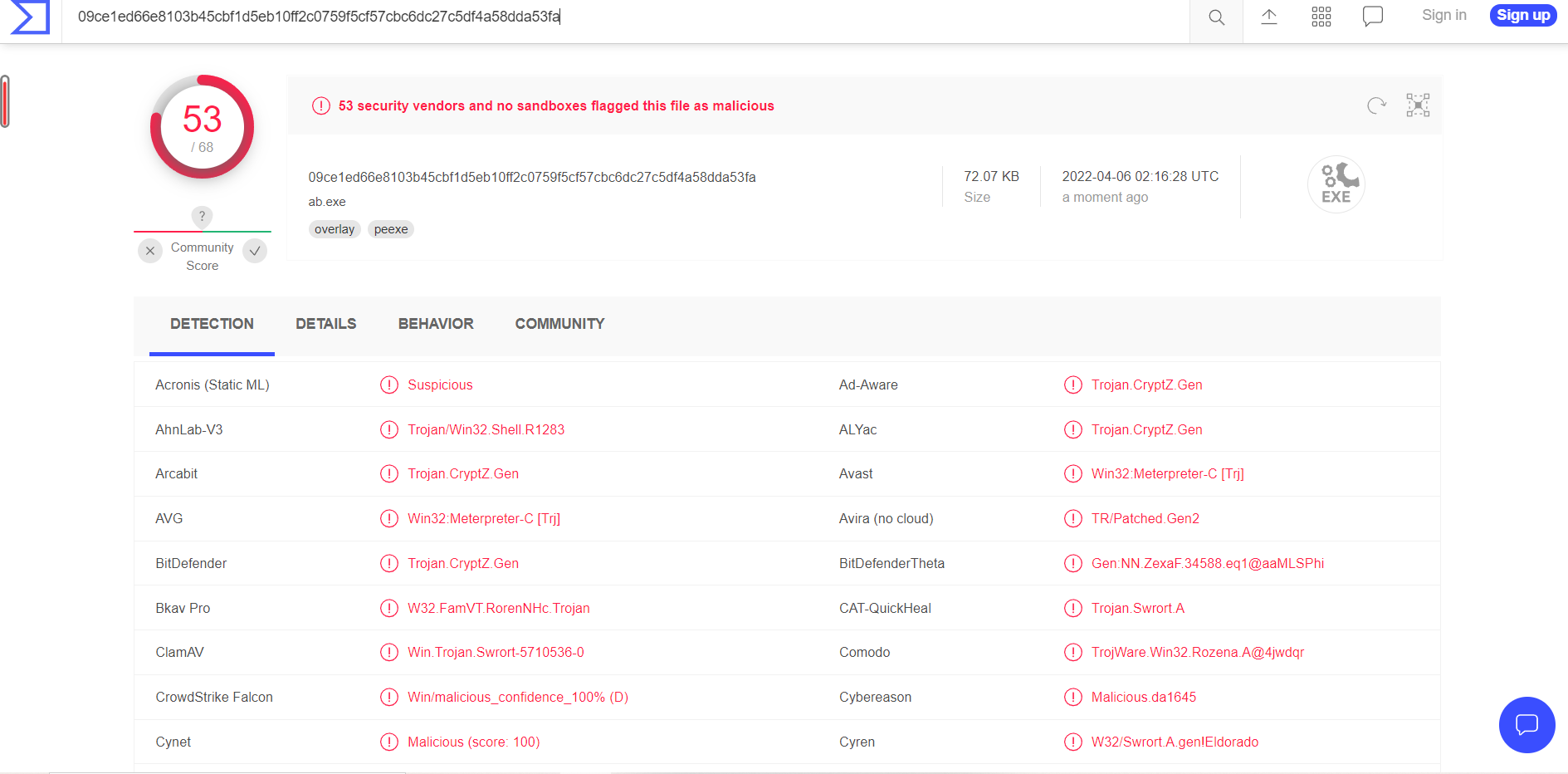Click the BitDefenderTheta vendor name
This screenshot has width=1568, height=774.
[891, 564]
